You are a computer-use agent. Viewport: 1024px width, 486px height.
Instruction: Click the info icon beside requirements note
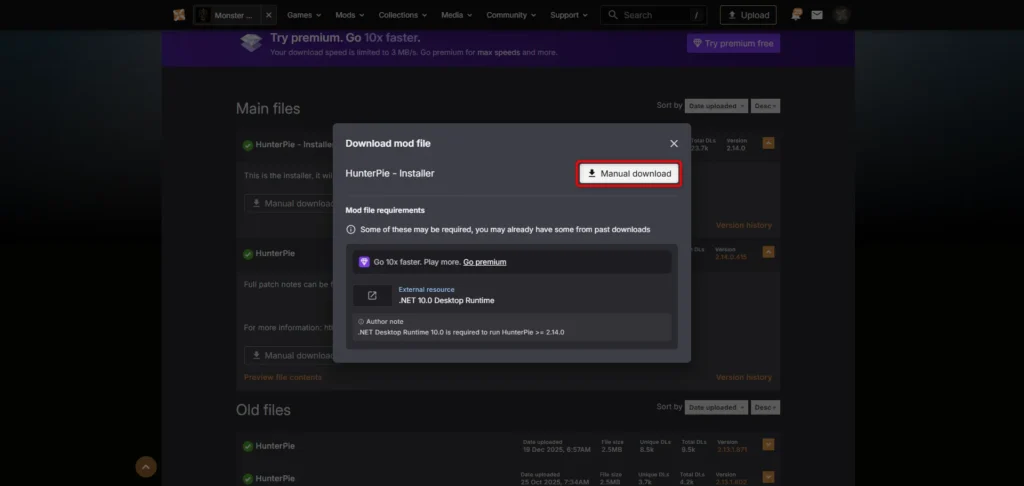[351, 230]
